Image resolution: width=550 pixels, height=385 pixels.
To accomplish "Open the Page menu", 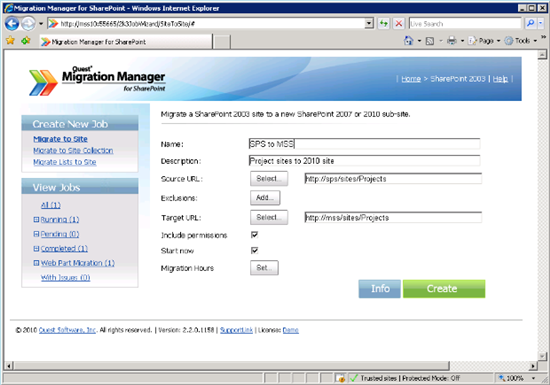I will pos(485,41).
